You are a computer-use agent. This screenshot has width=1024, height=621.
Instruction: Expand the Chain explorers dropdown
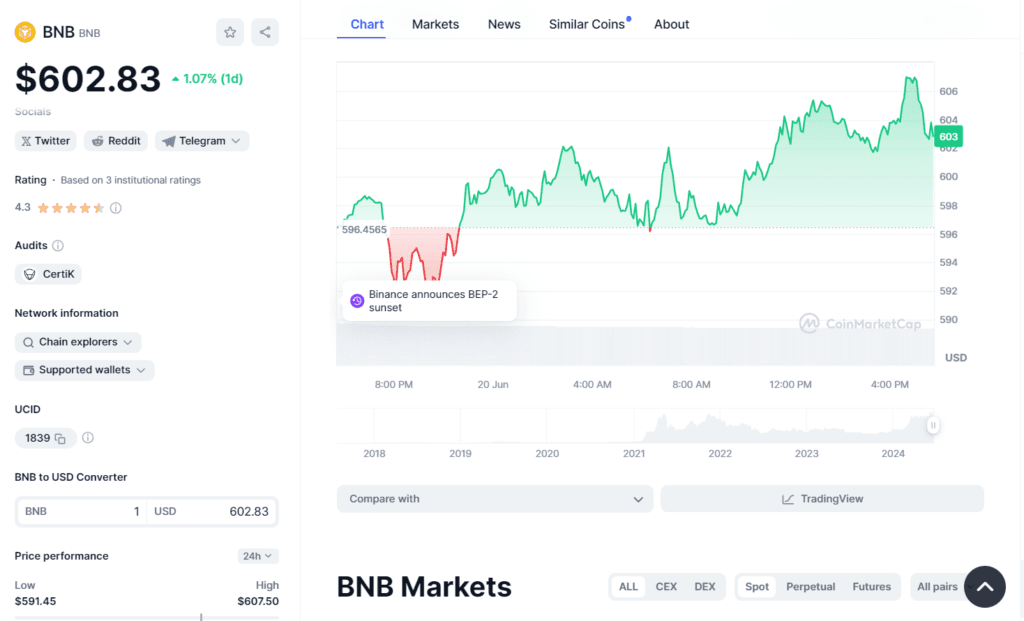point(78,342)
